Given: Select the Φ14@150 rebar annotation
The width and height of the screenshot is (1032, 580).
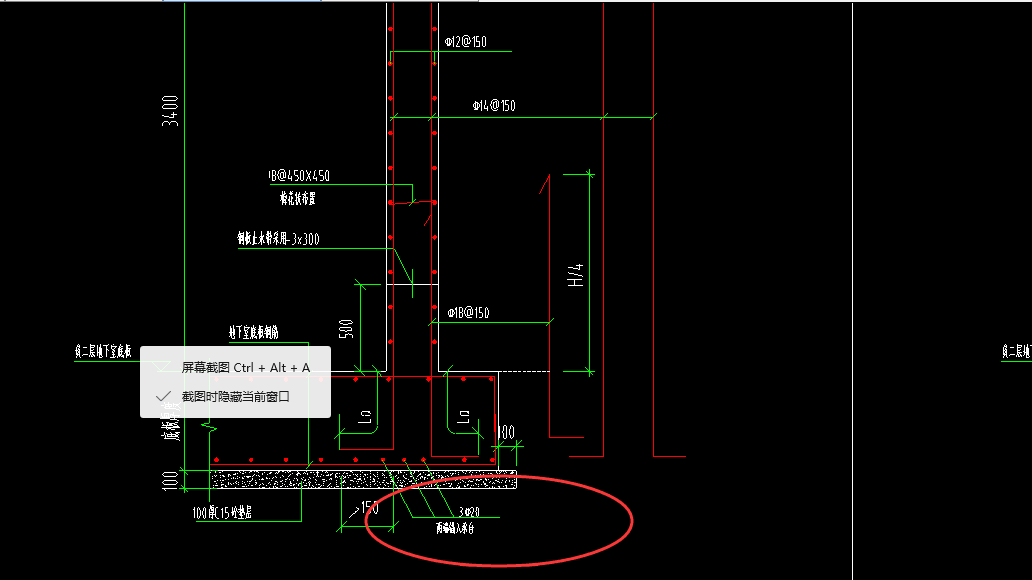Looking at the screenshot, I should point(494,105).
